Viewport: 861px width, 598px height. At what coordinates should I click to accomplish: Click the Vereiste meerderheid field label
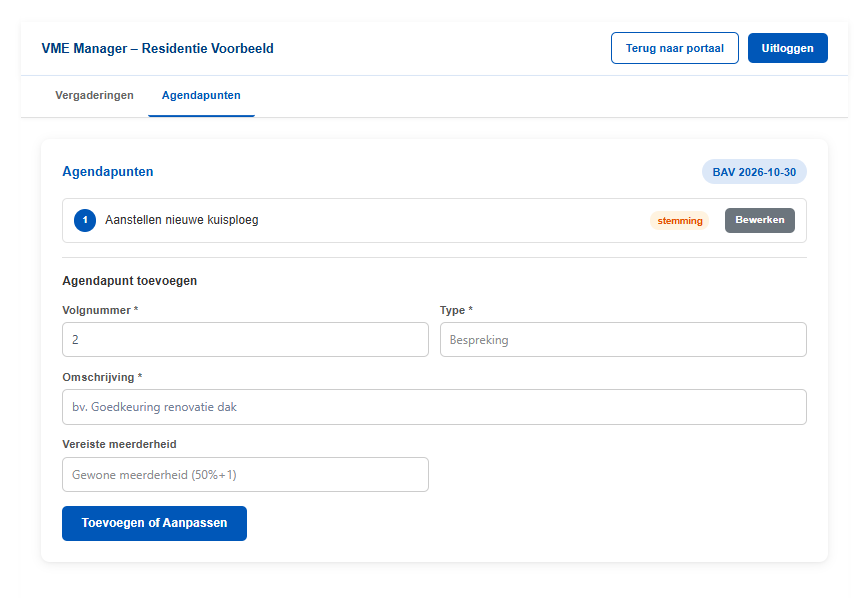click(x=120, y=444)
